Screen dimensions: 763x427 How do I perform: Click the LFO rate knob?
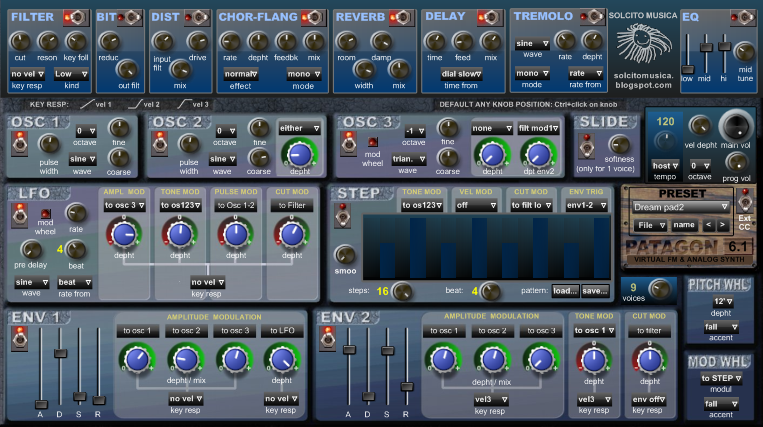pos(76,211)
